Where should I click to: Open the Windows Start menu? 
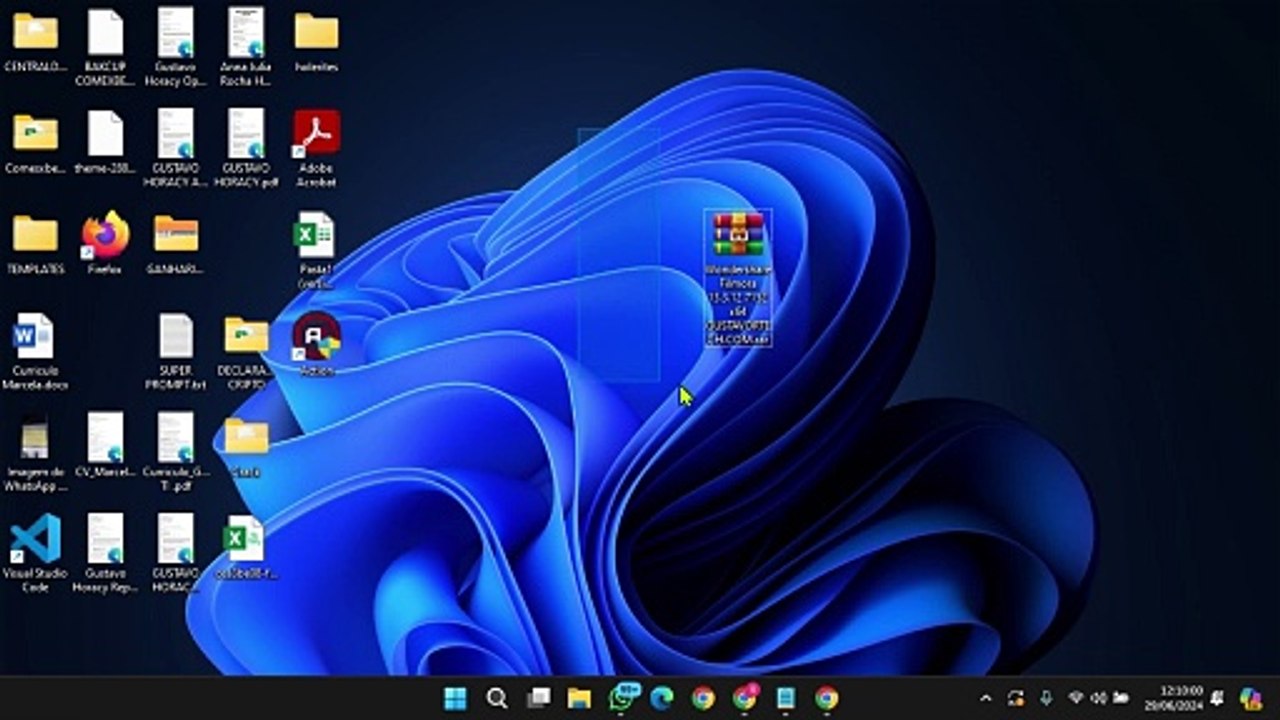click(455, 698)
